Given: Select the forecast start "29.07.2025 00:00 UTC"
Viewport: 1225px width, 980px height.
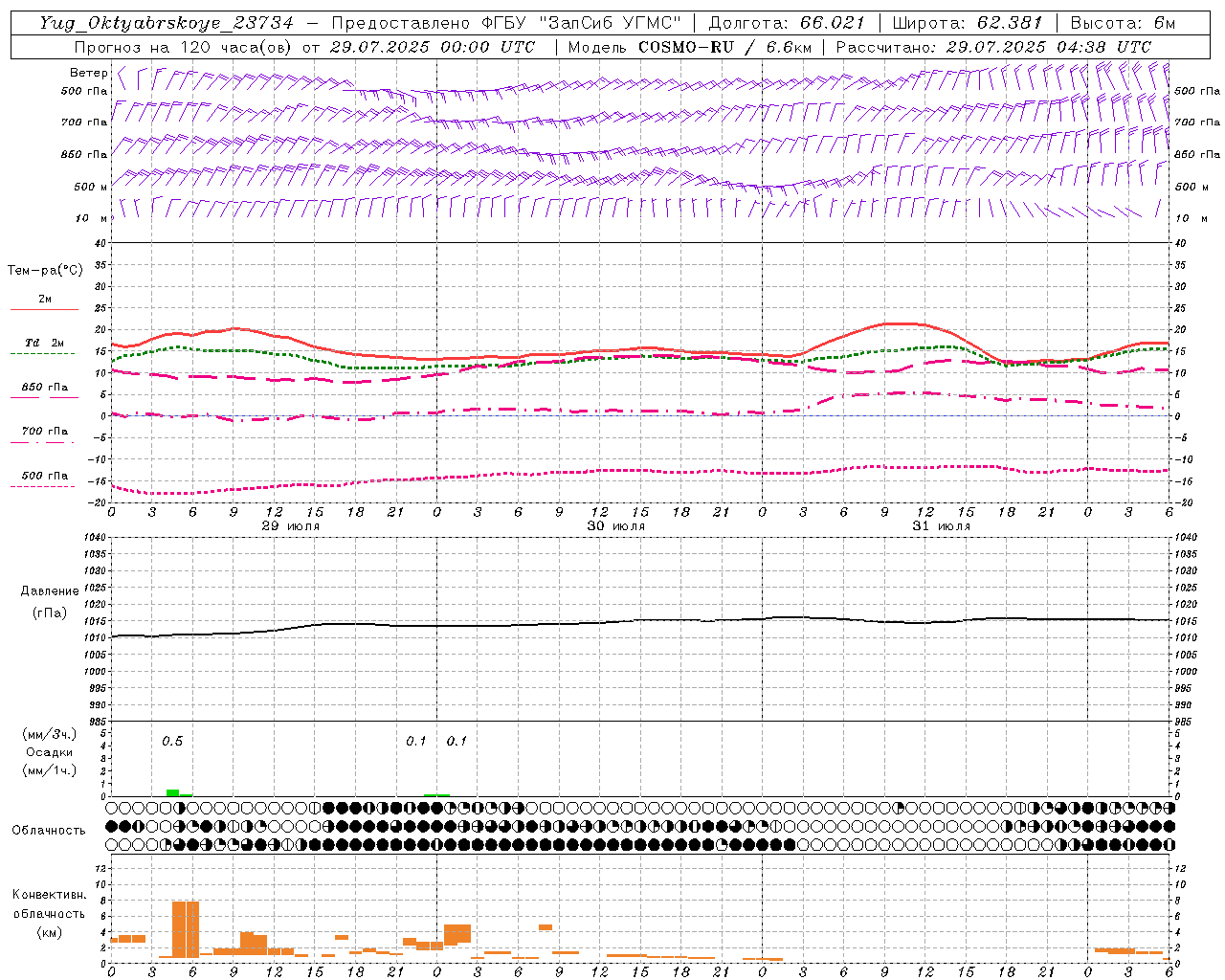Looking at the screenshot, I should 432,47.
